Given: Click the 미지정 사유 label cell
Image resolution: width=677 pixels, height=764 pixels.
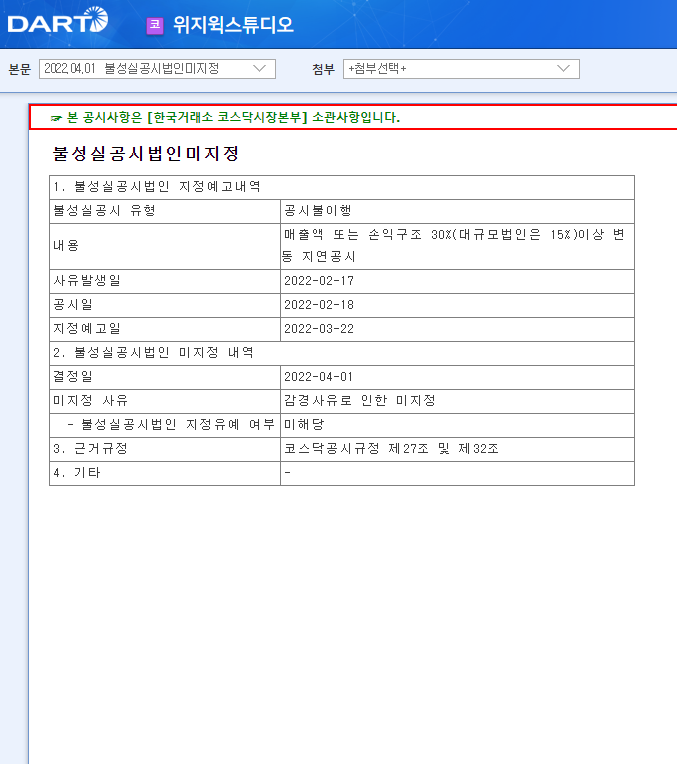Looking at the screenshot, I should [x=165, y=401].
